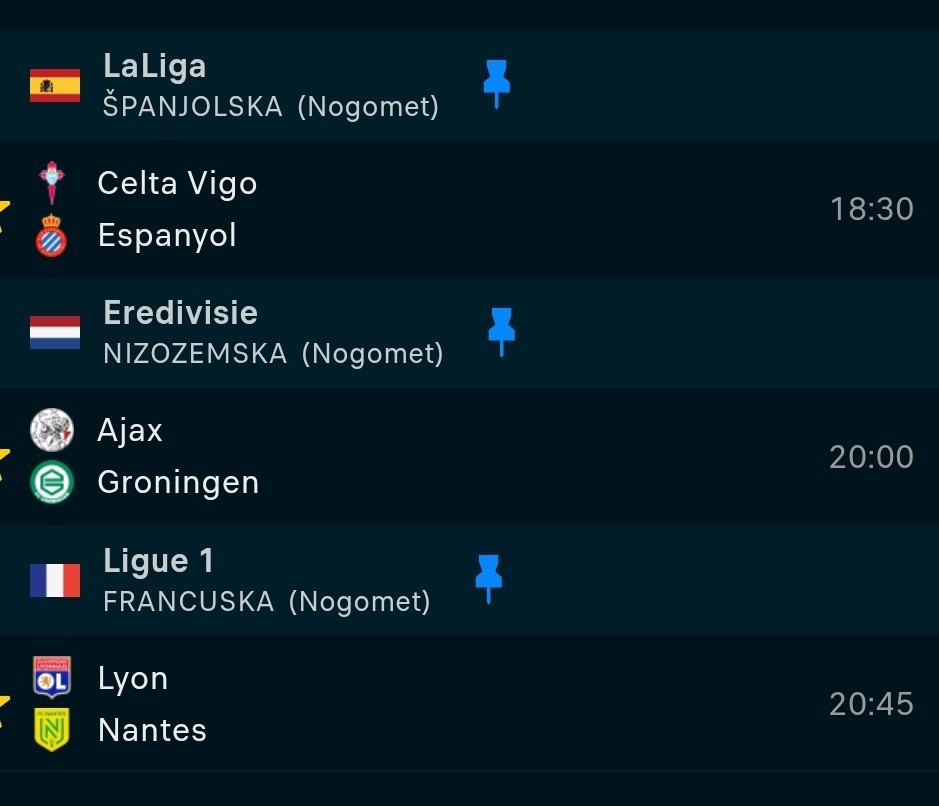Click the Spain flag icon
Viewport: 939px width, 806px height.
point(55,85)
